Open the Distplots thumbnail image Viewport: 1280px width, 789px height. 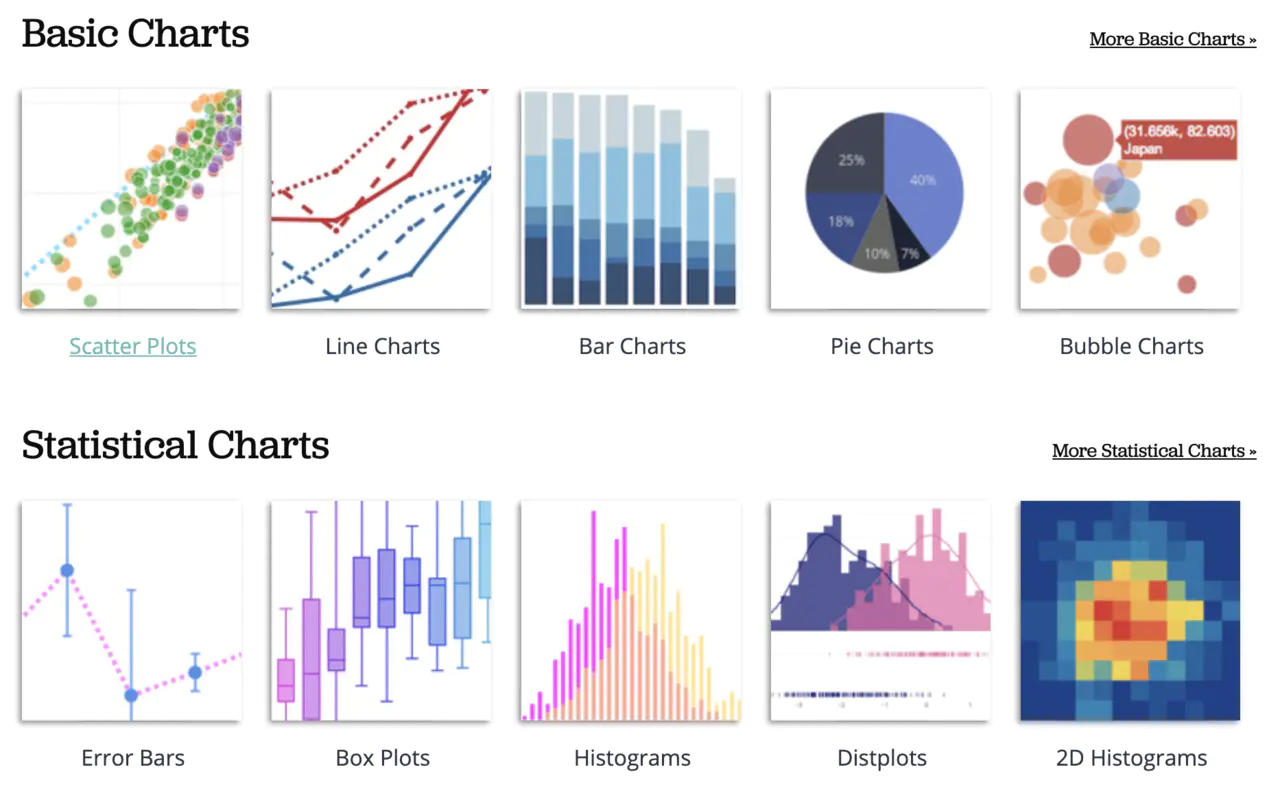pos(881,611)
